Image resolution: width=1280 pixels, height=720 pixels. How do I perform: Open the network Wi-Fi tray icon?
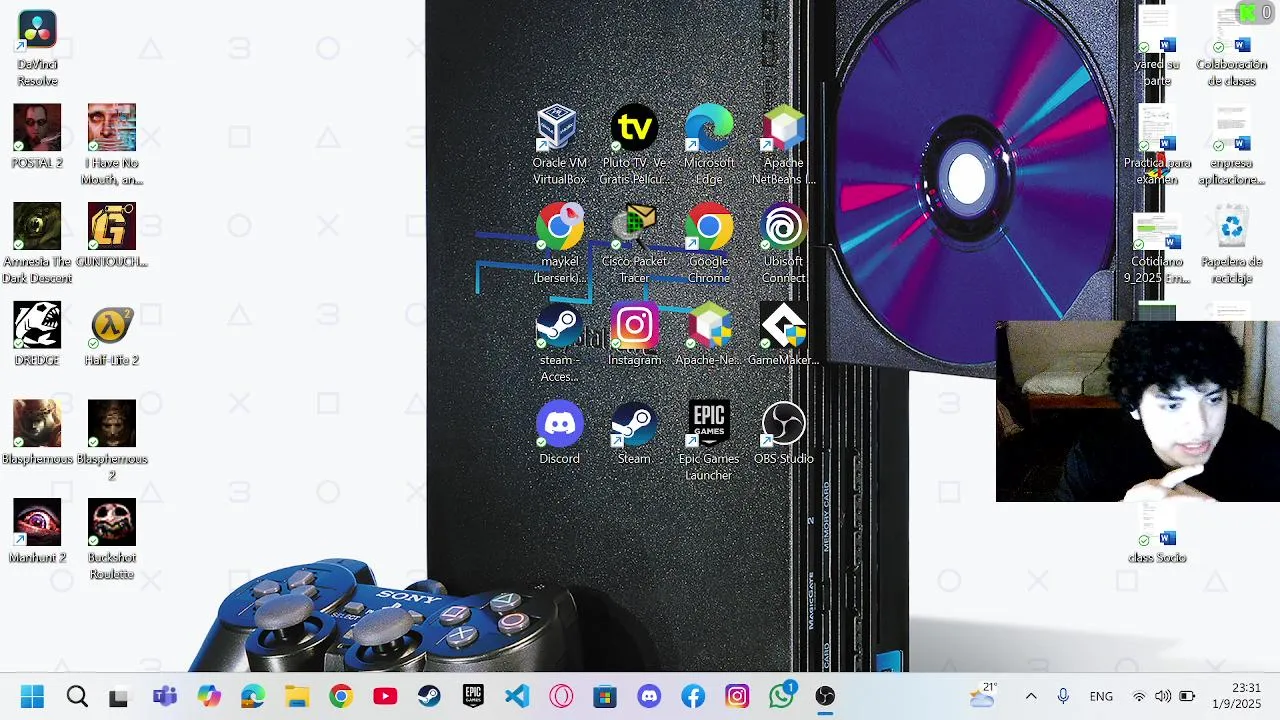1139,696
